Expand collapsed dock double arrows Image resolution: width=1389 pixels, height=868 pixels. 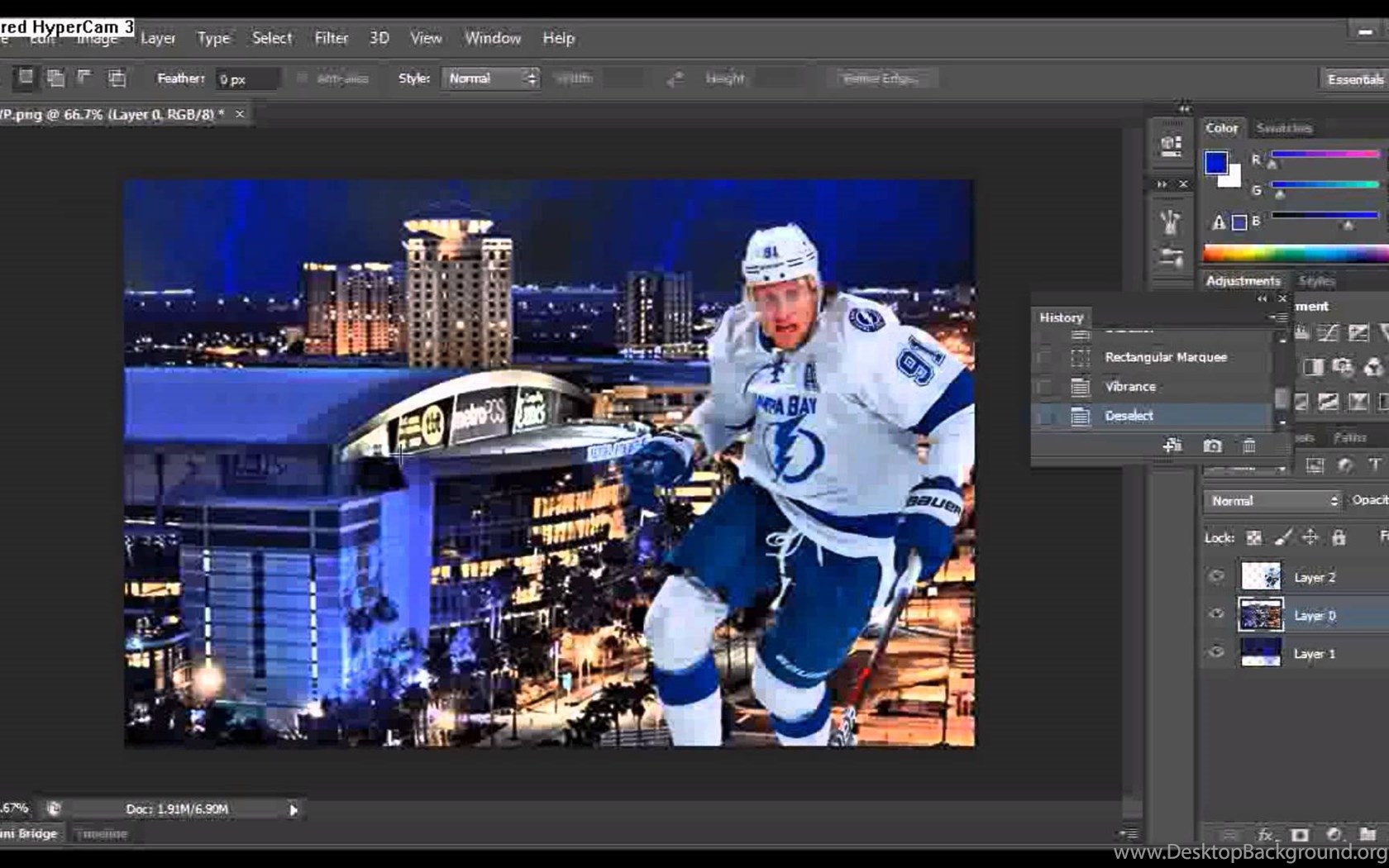1185,108
